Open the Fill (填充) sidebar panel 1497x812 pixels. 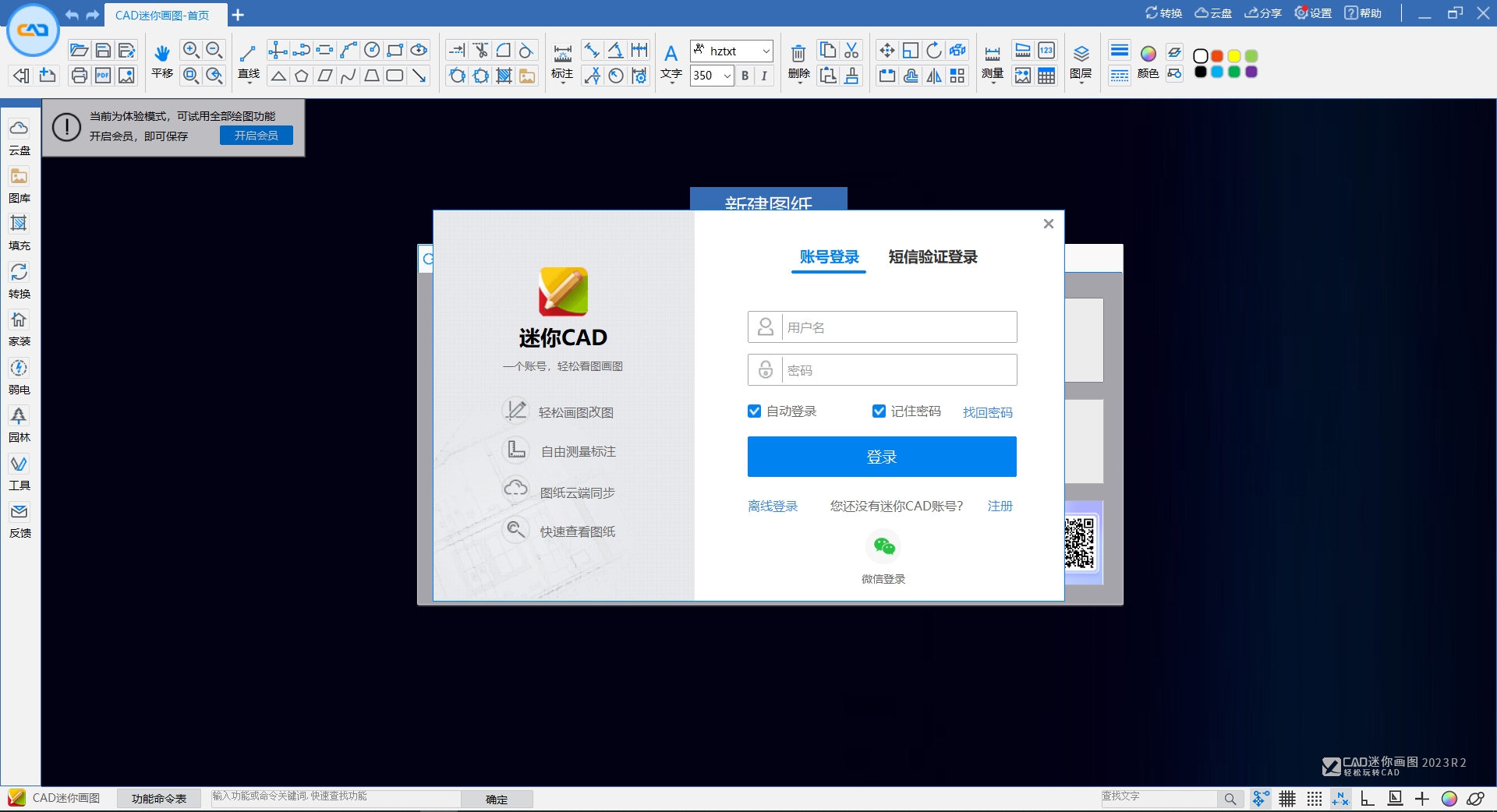[19, 232]
